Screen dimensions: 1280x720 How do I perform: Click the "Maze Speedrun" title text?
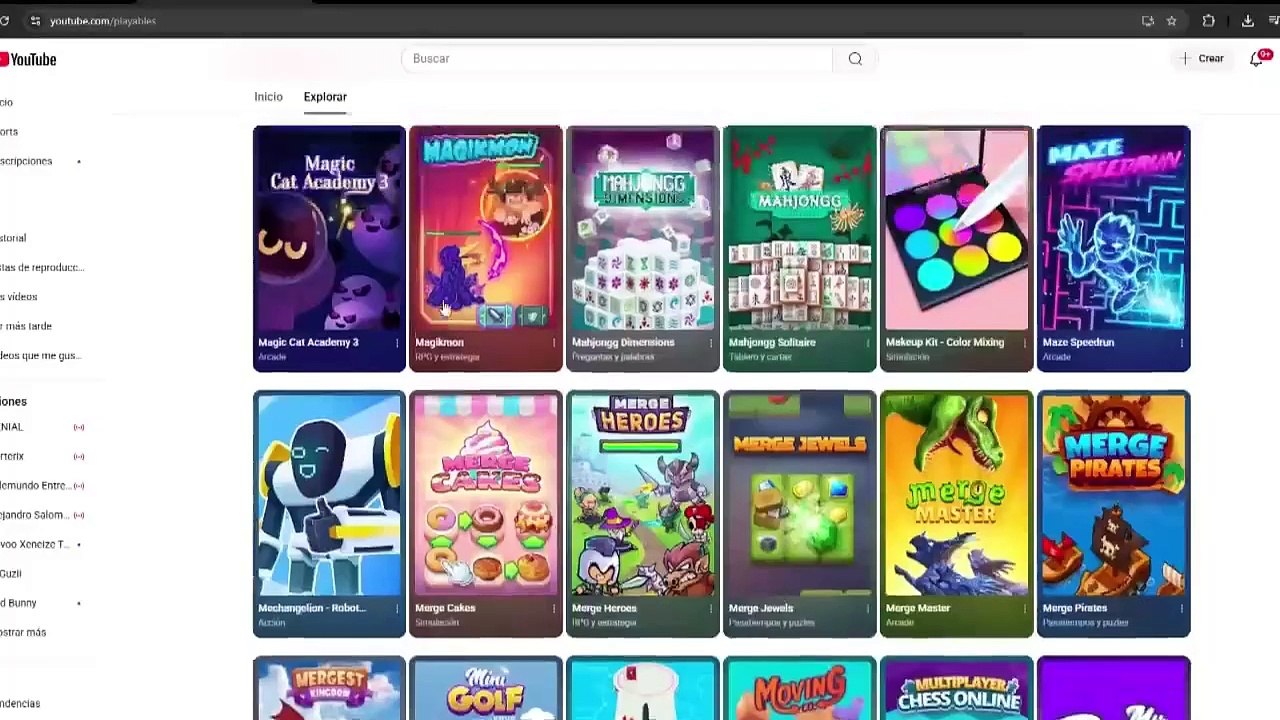tap(1078, 343)
